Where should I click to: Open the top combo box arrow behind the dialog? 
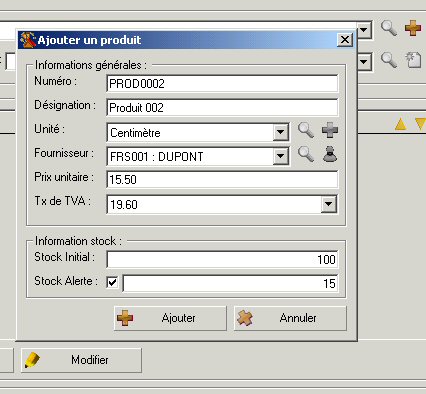(364, 30)
